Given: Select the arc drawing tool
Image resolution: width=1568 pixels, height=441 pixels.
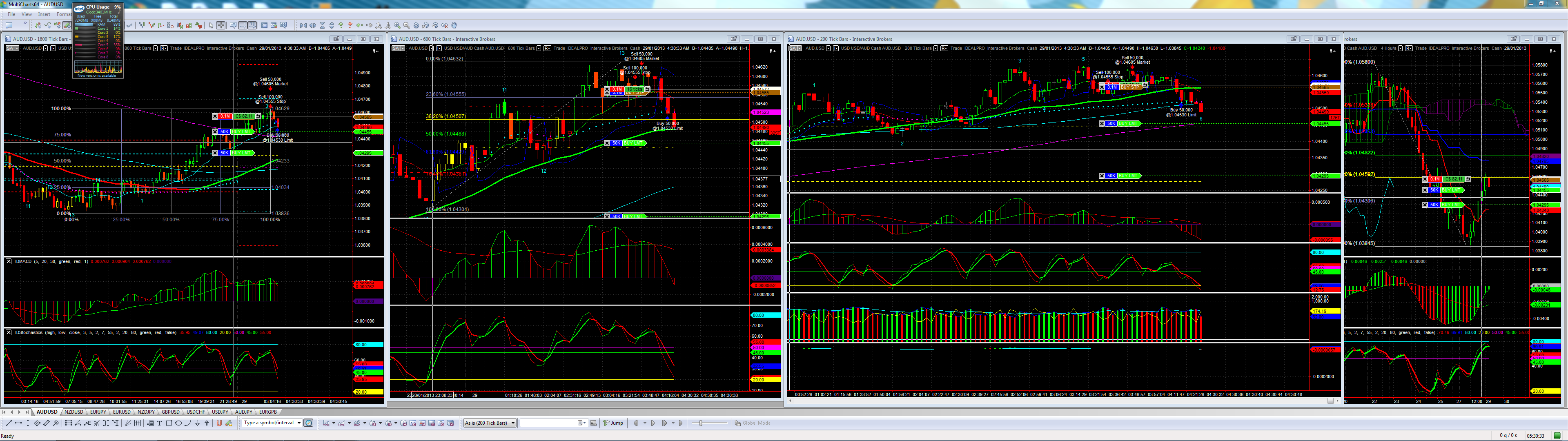Looking at the screenshot, I should [x=187, y=423].
